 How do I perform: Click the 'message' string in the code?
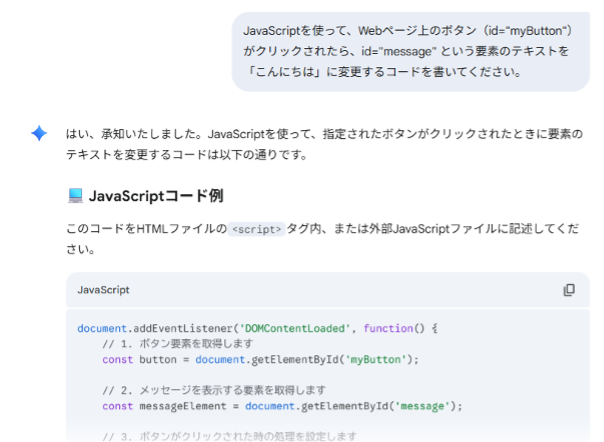click(x=423, y=406)
